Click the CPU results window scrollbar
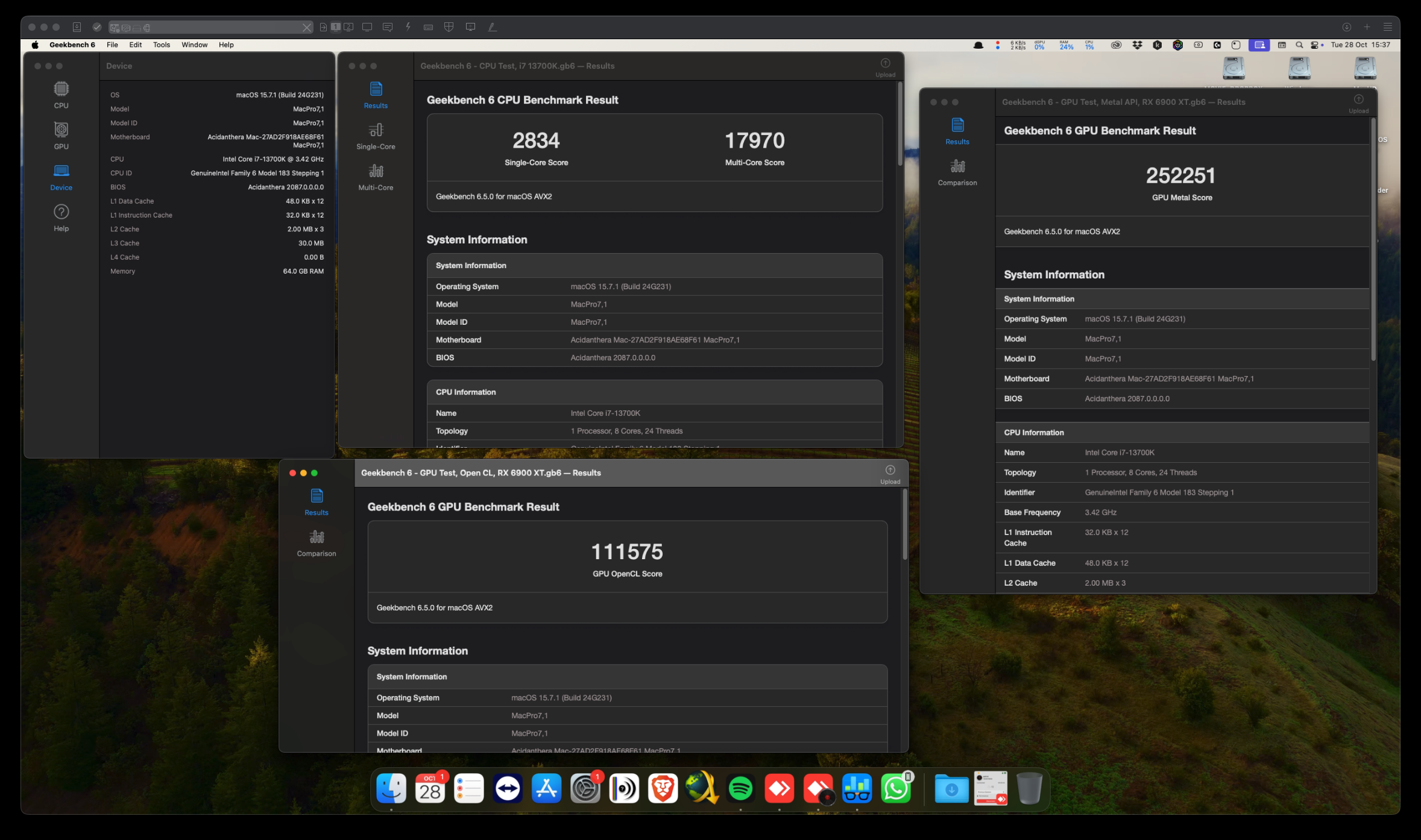1421x840 pixels. click(900, 124)
